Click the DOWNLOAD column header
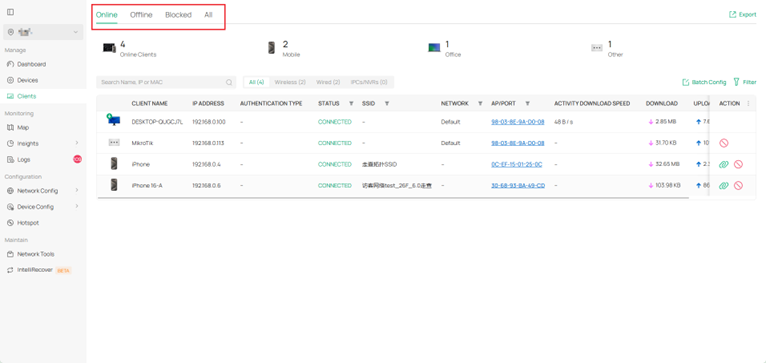The height and width of the screenshot is (363, 766). (x=661, y=104)
